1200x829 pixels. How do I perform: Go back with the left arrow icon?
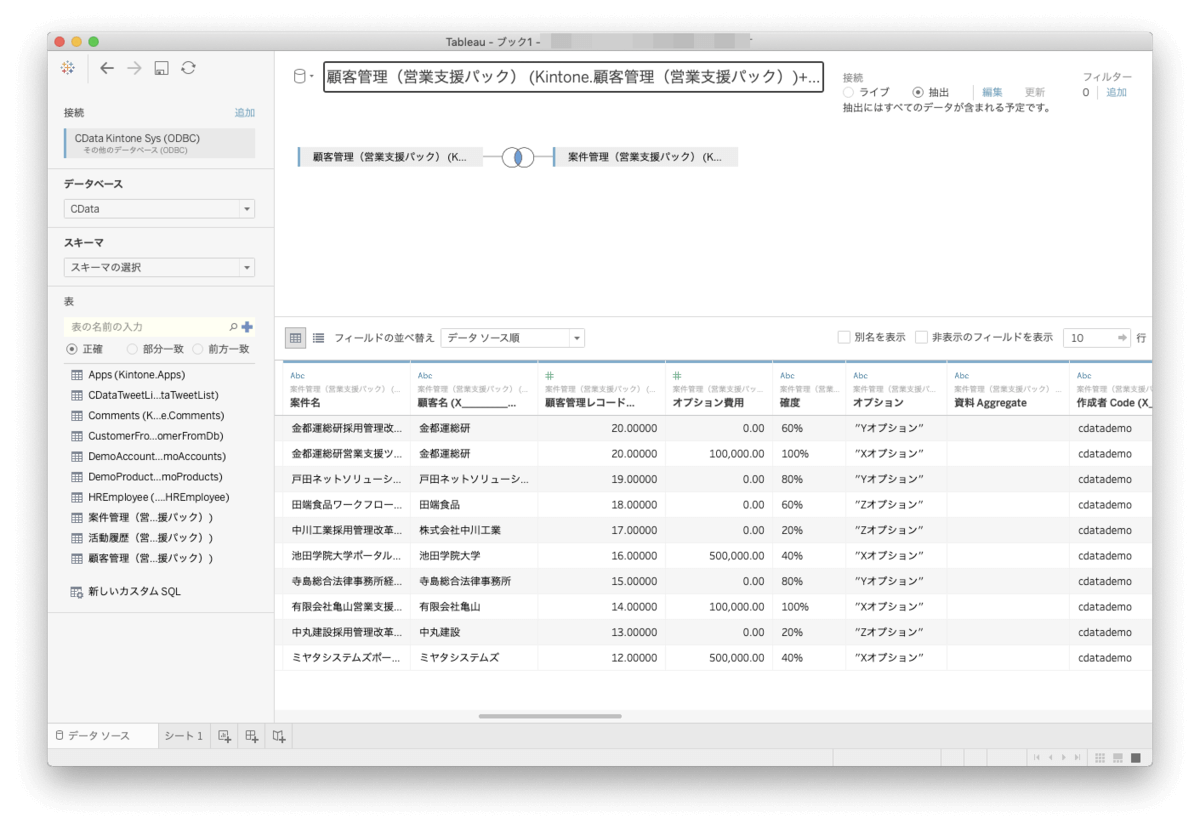click(107, 68)
